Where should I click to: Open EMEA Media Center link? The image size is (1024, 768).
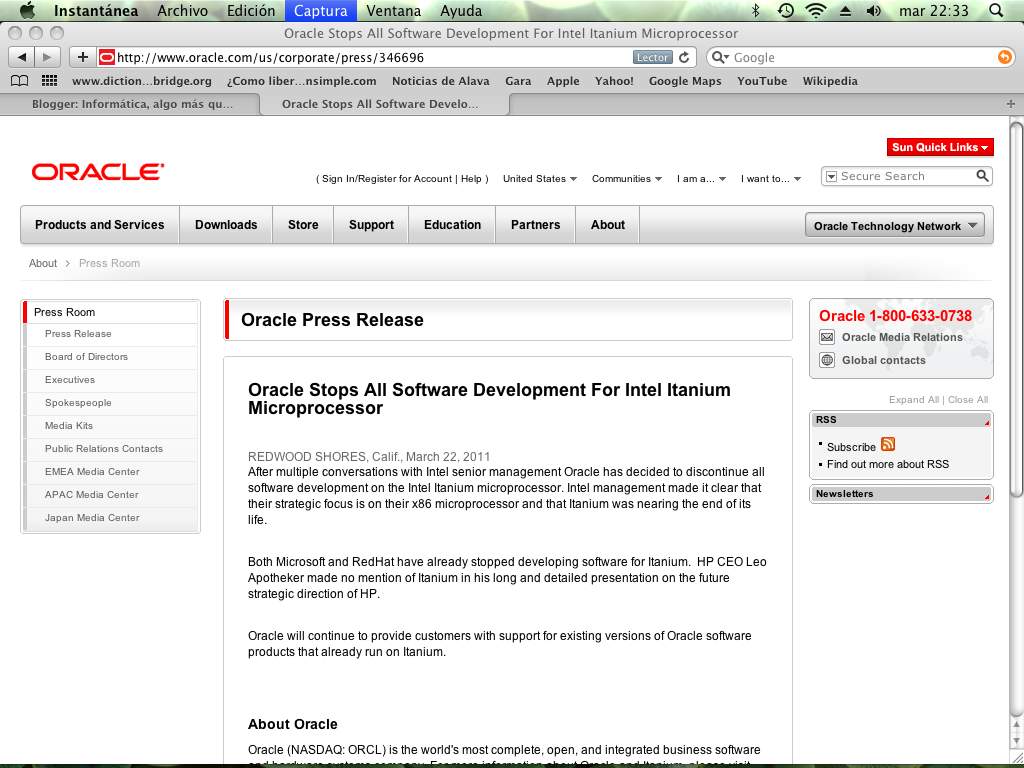(92, 472)
